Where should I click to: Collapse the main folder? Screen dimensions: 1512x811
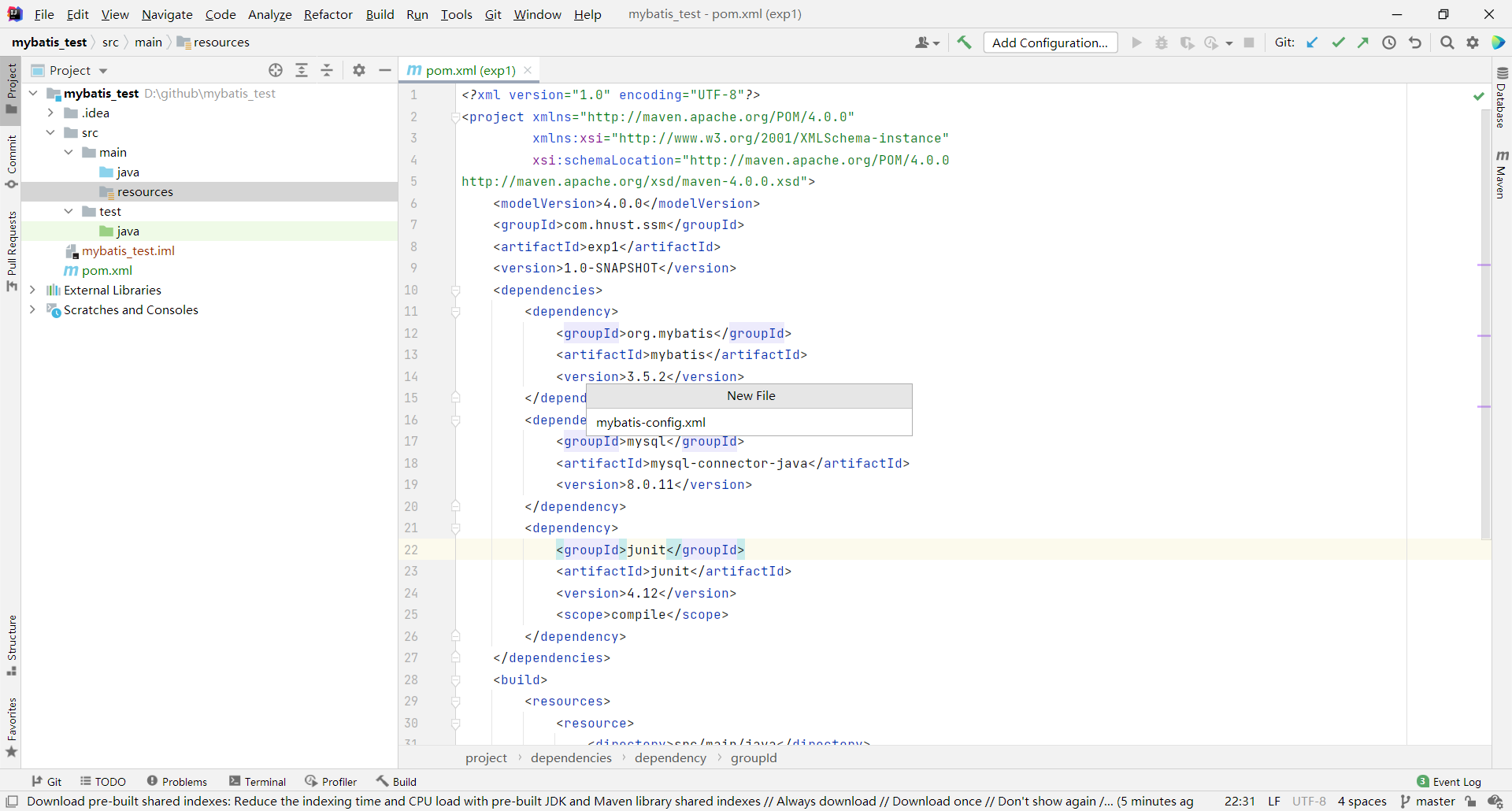point(69,152)
